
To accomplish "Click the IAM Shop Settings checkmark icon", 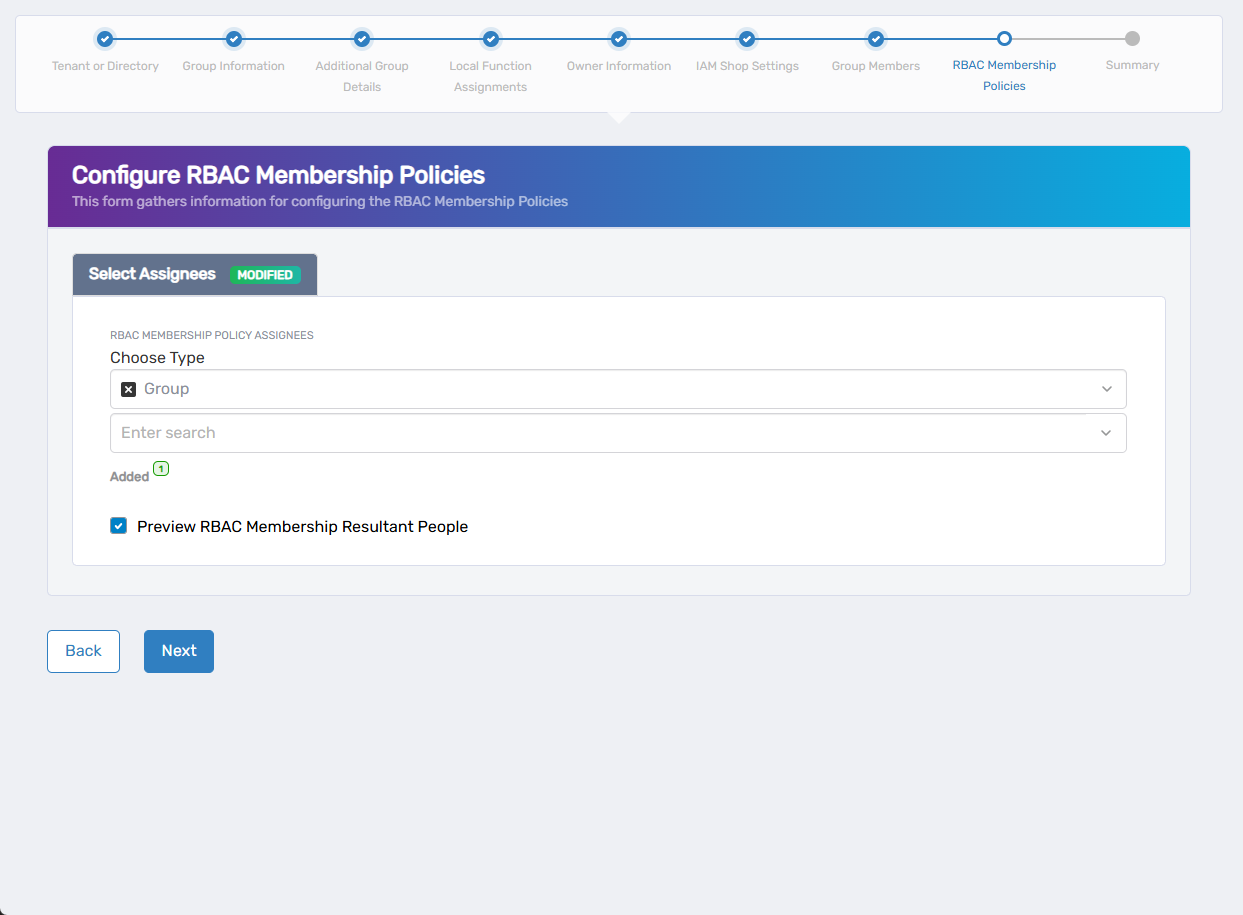I will (x=747, y=39).
